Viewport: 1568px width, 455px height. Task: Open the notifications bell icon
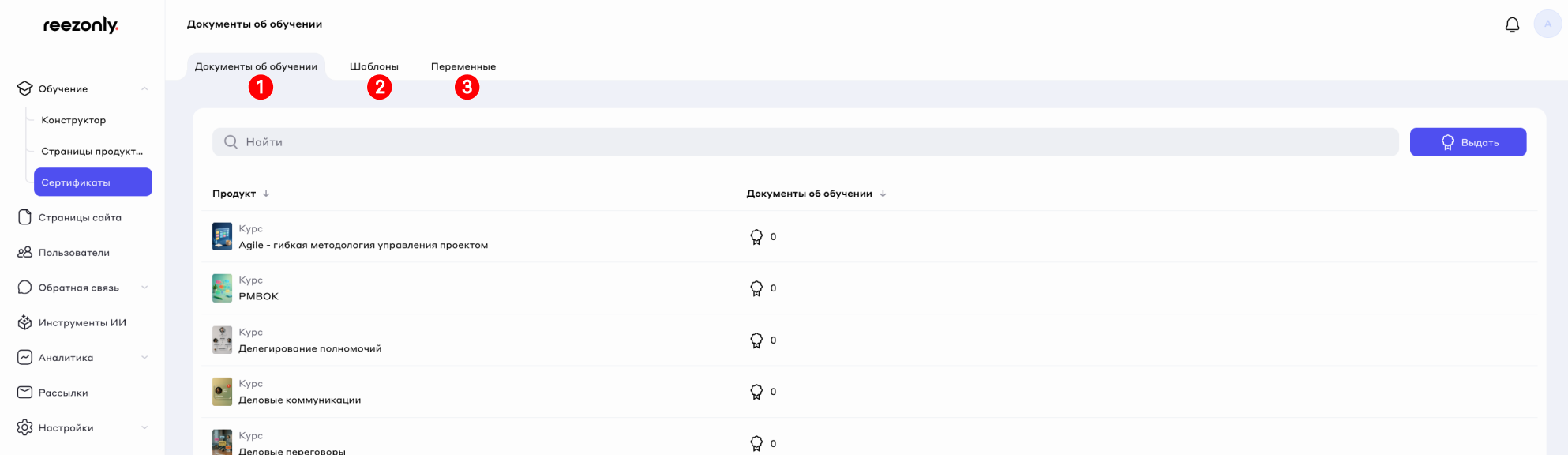point(1512,25)
